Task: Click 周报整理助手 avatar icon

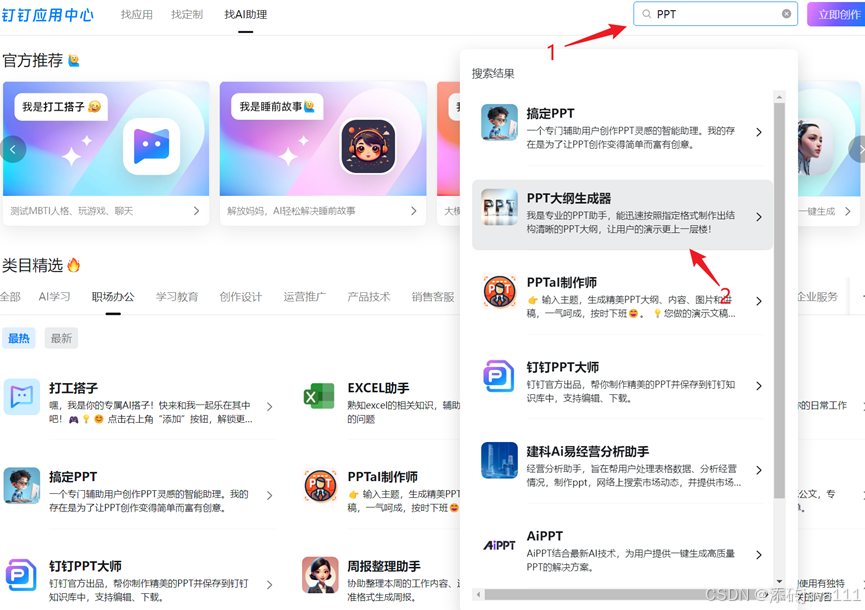Action: pos(321,575)
